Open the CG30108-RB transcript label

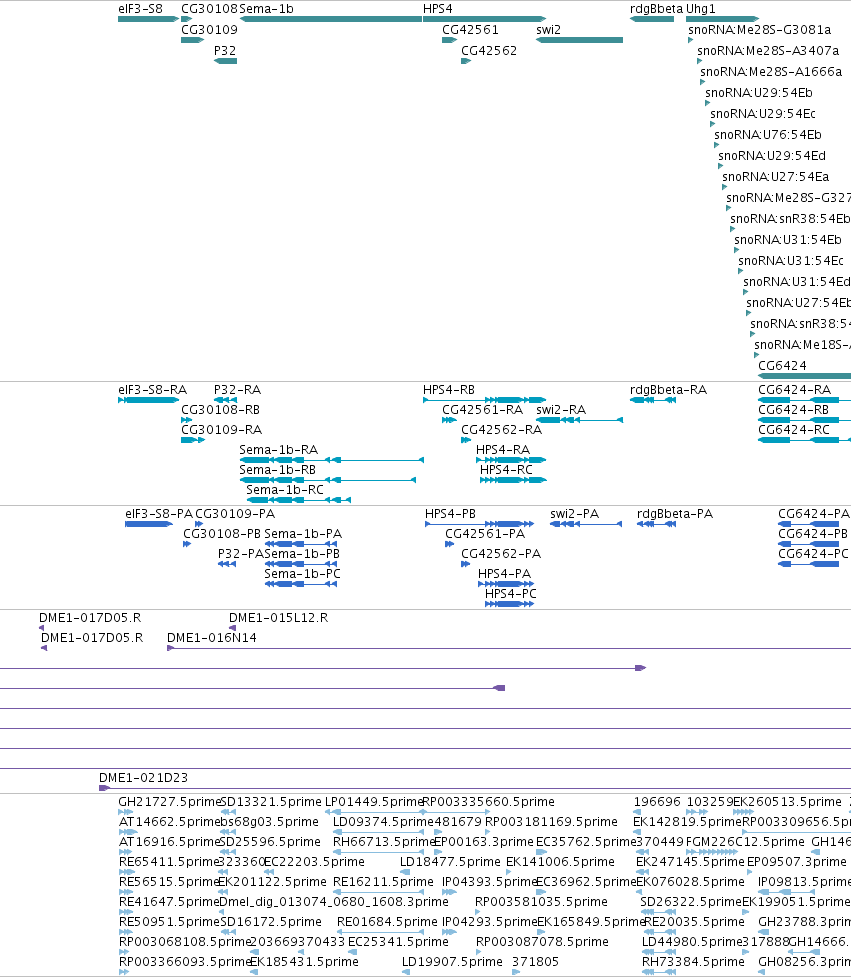pos(221,409)
